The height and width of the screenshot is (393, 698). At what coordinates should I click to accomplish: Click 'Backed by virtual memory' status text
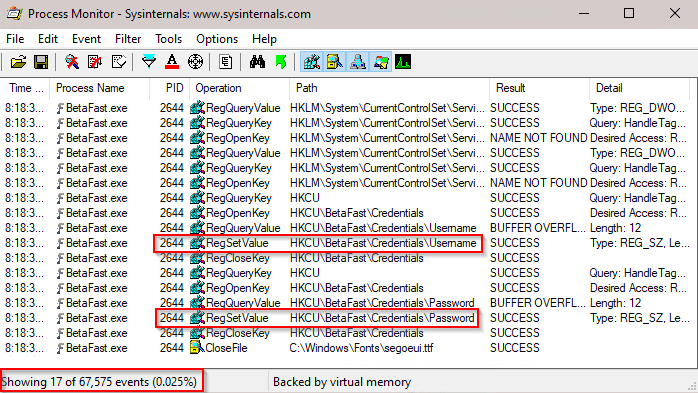point(342,382)
